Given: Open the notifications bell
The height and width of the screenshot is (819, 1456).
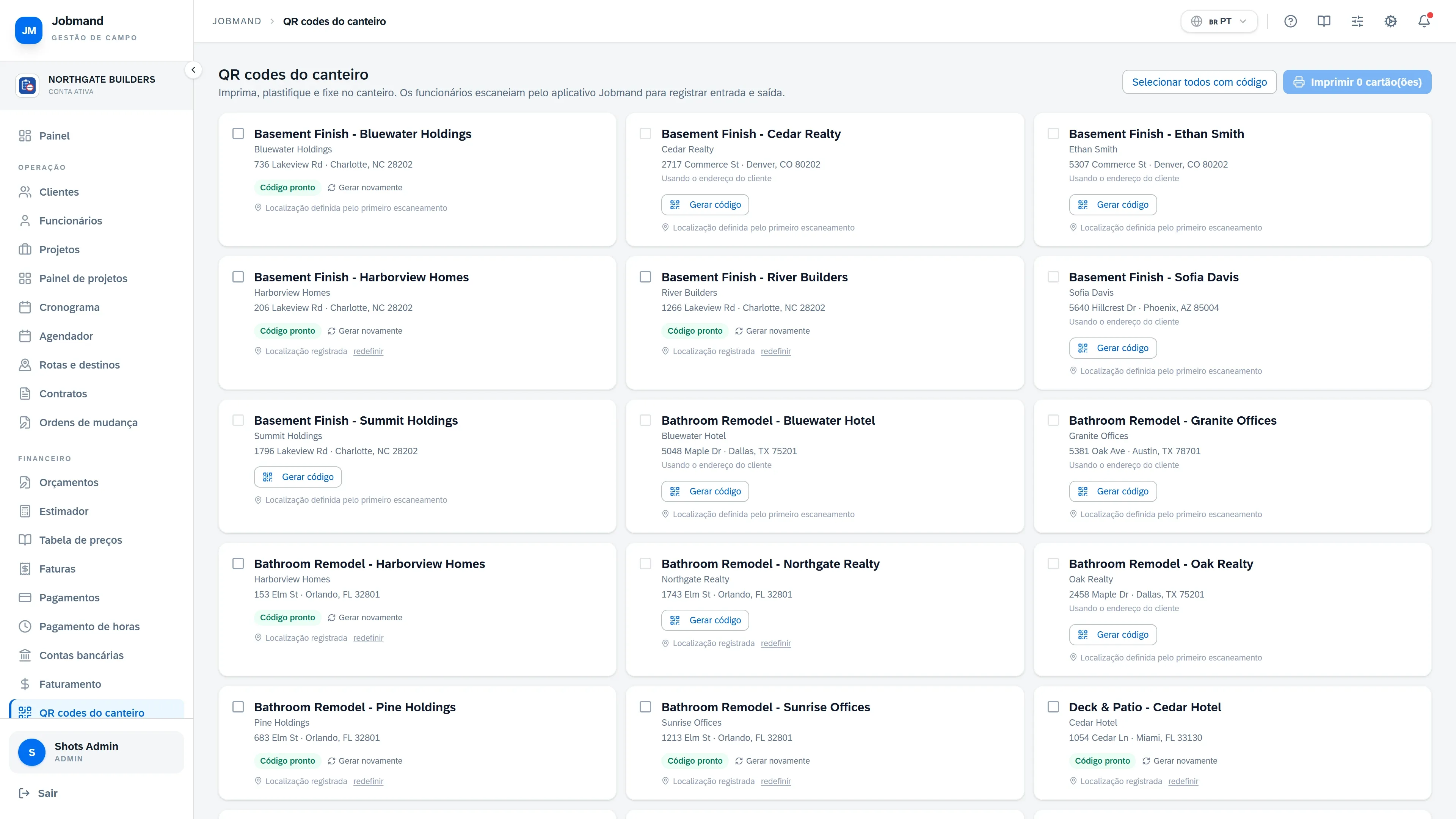Looking at the screenshot, I should point(1424,22).
